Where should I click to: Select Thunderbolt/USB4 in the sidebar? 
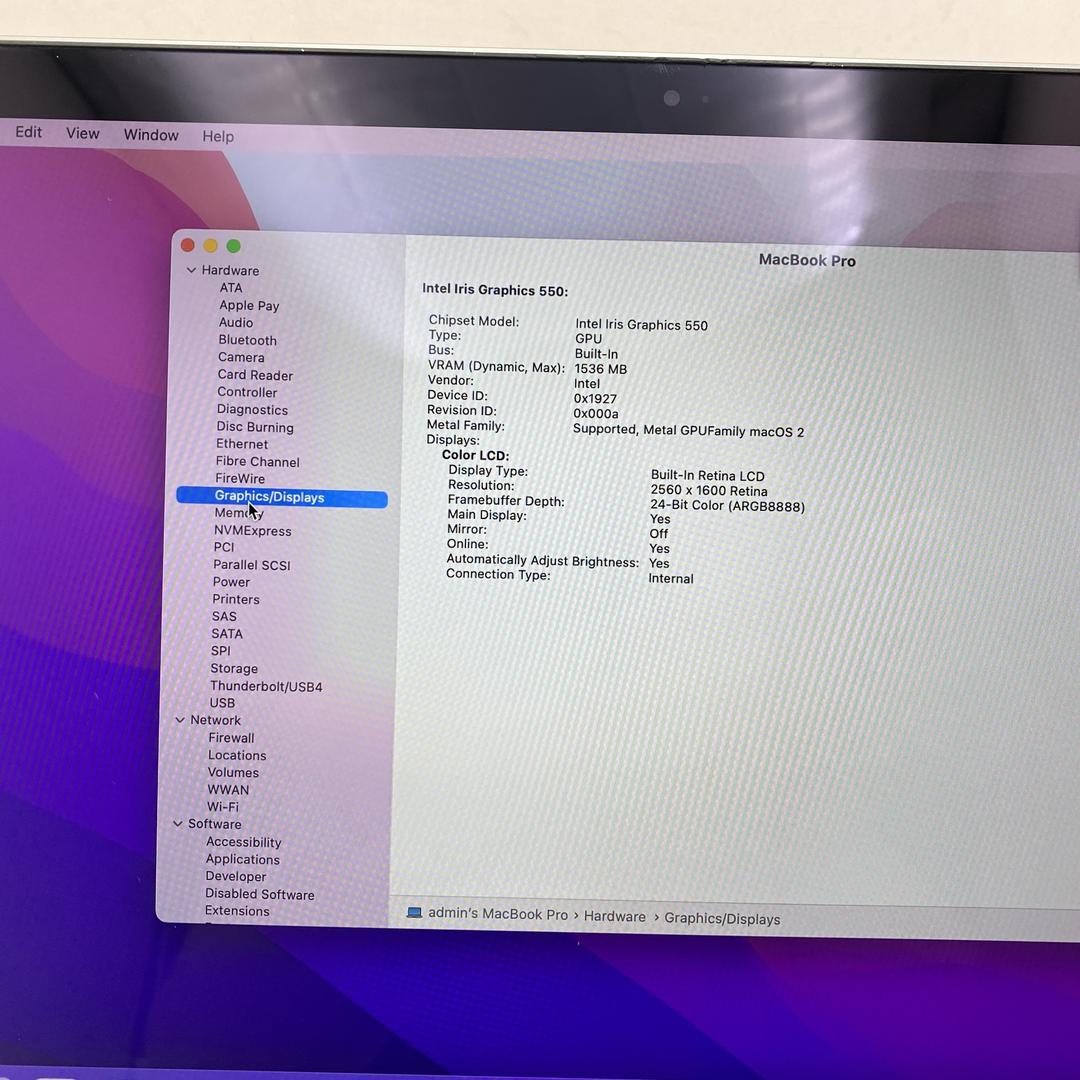266,687
